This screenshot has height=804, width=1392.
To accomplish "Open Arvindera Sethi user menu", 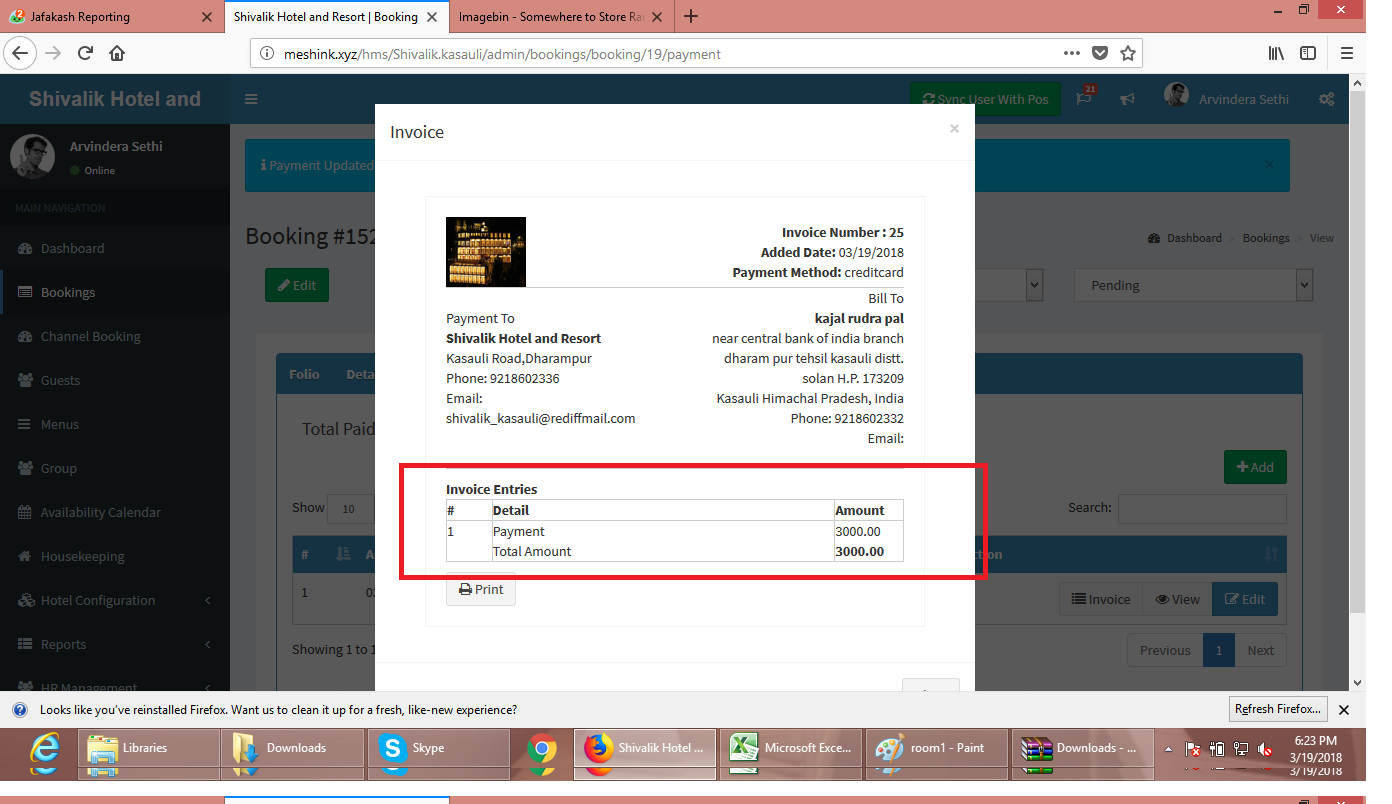I will tap(1227, 98).
